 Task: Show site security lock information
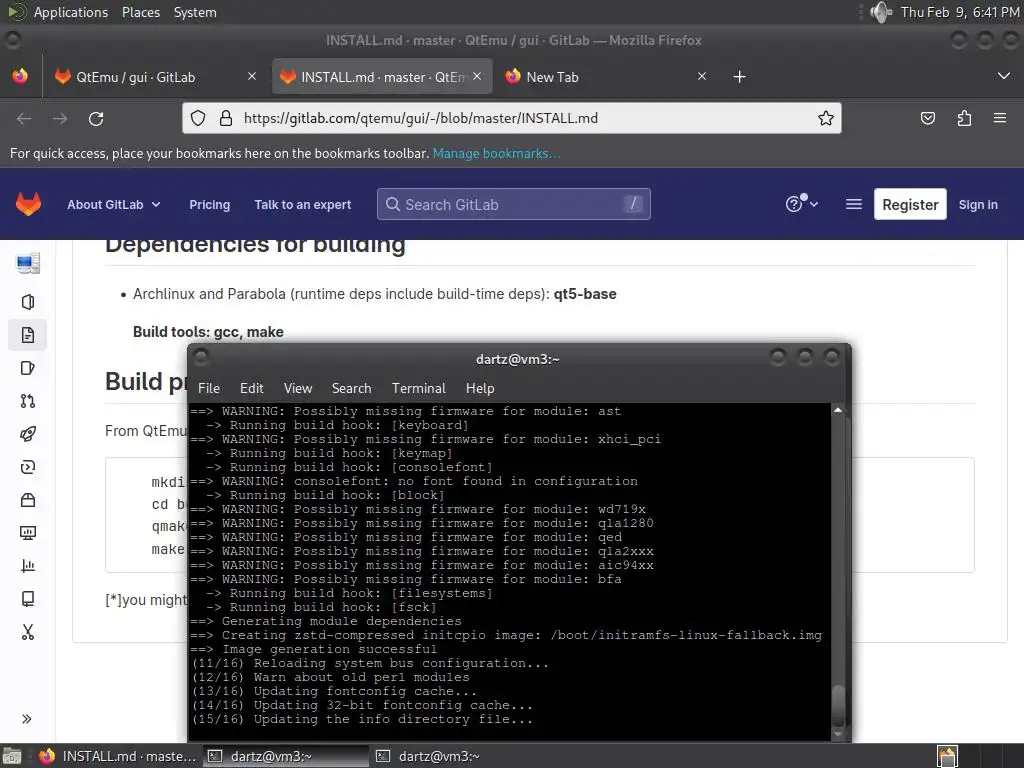click(x=225, y=118)
